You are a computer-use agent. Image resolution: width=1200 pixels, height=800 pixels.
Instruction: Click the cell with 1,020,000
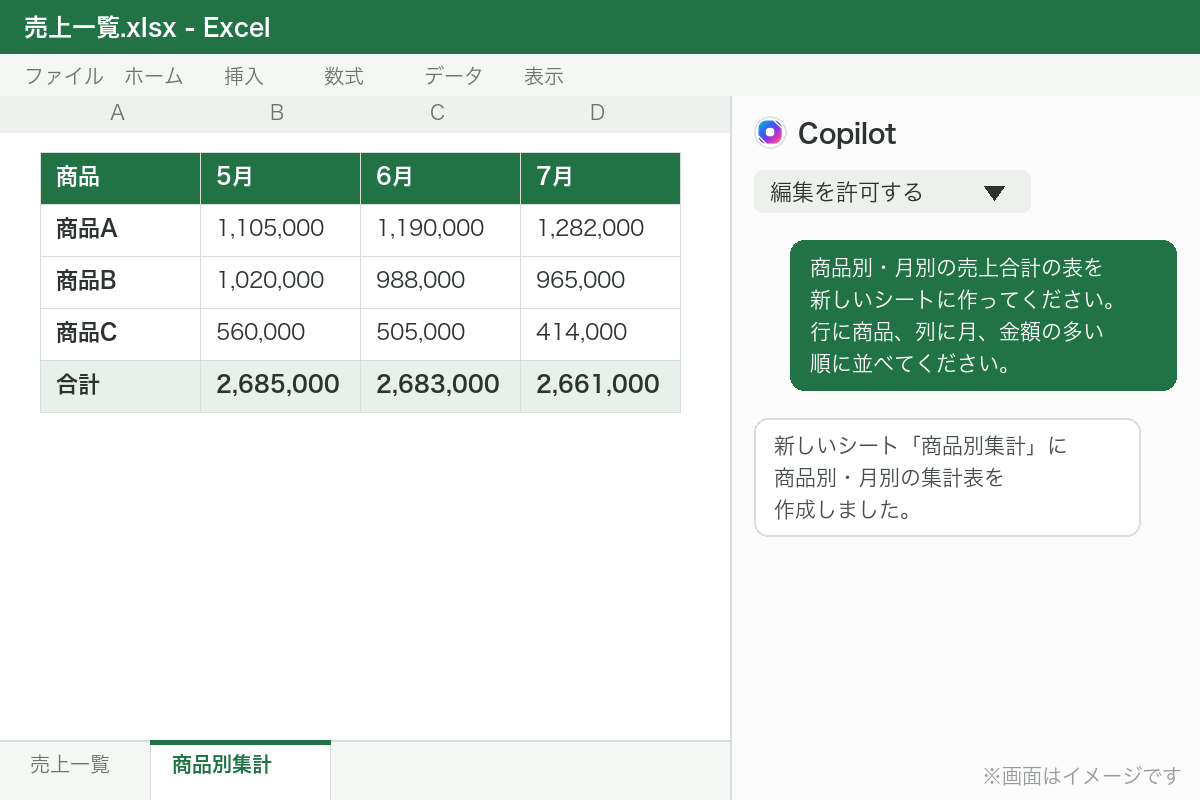280,282
